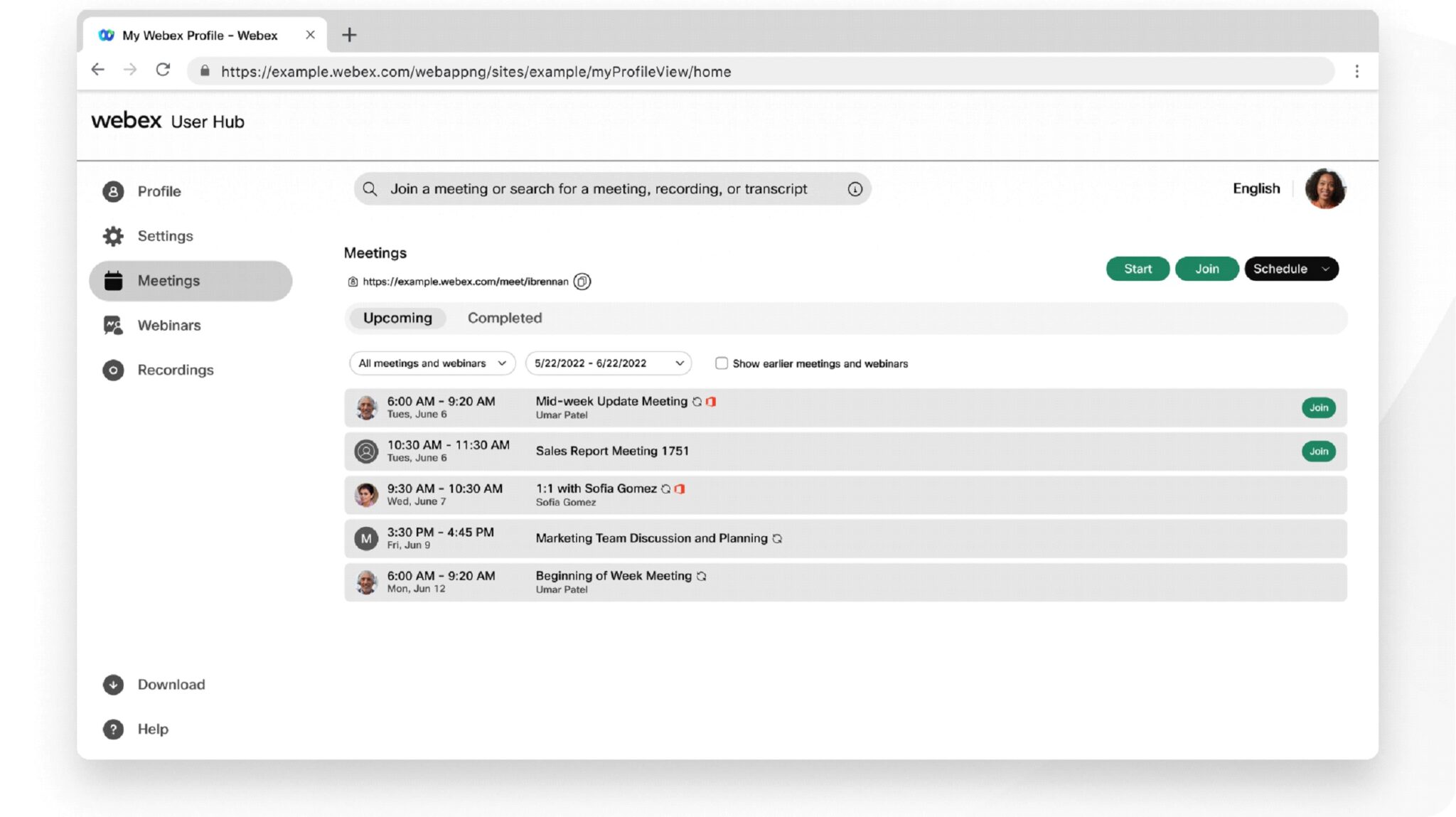
Task: Open the Meetings section in the sidebar
Action: pyautogui.click(x=168, y=280)
